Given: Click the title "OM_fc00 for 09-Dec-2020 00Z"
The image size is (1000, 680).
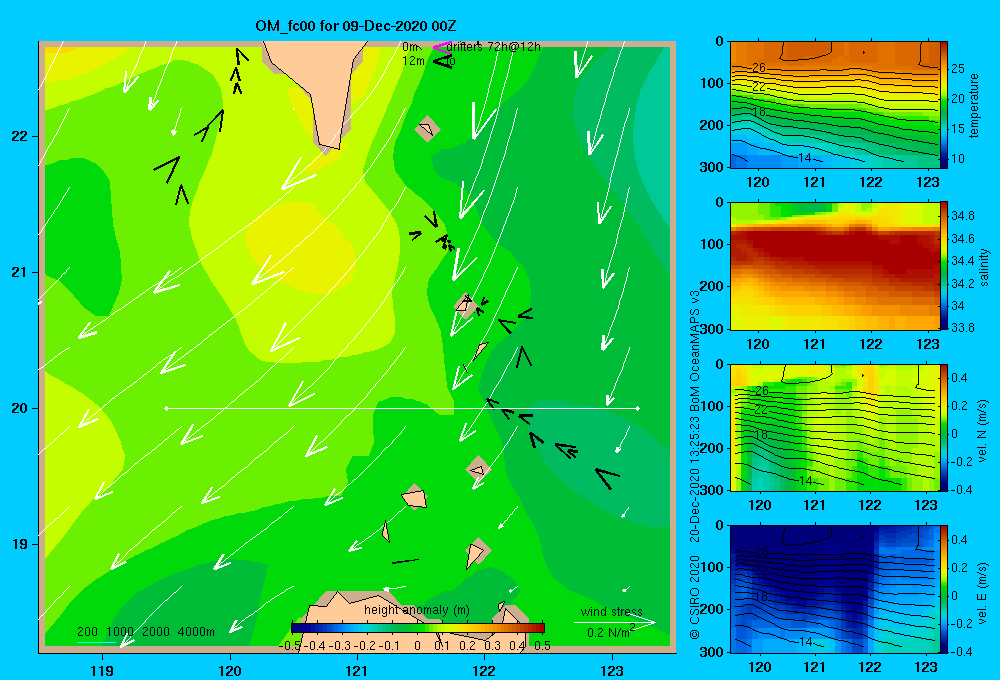Looking at the screenshot, I should tap(356, 26).
